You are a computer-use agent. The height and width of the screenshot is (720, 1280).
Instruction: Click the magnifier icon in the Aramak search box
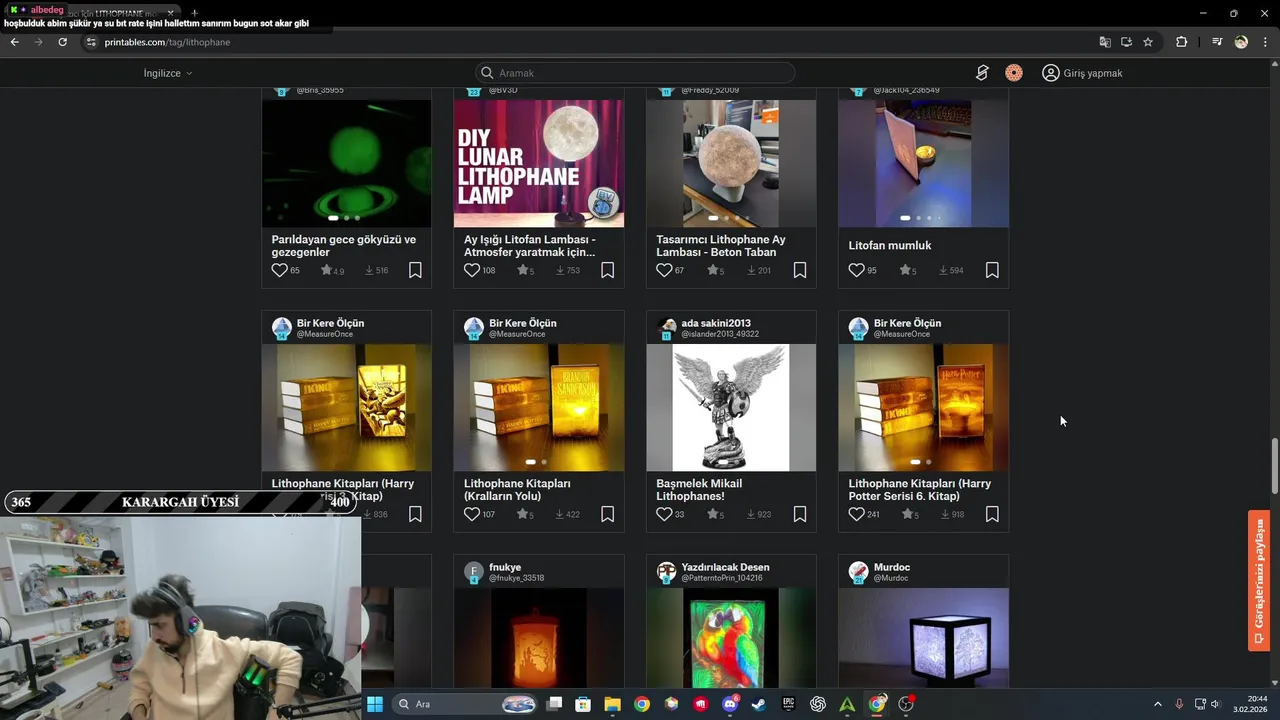coord(487,73)
